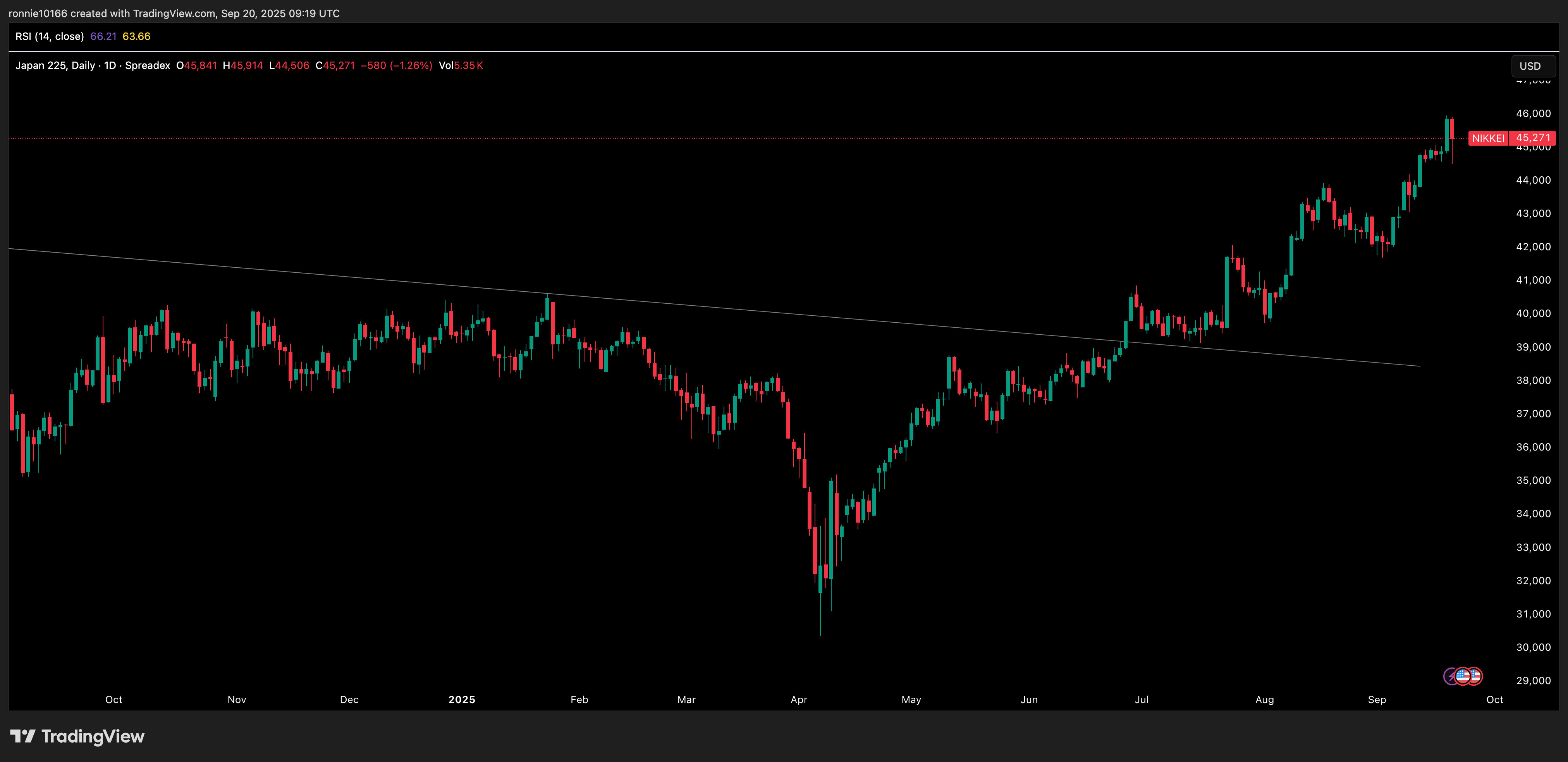Click the -580 (-1.26%) change readout
The image size is (1568, 762).
click(x=396, y=66)
